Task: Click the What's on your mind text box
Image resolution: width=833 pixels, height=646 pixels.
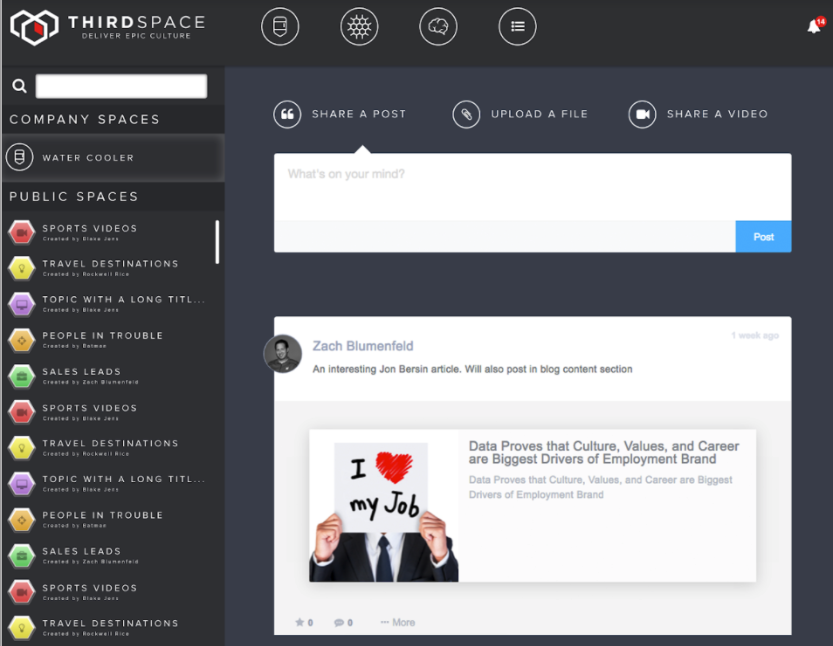Action: (532, 187)
